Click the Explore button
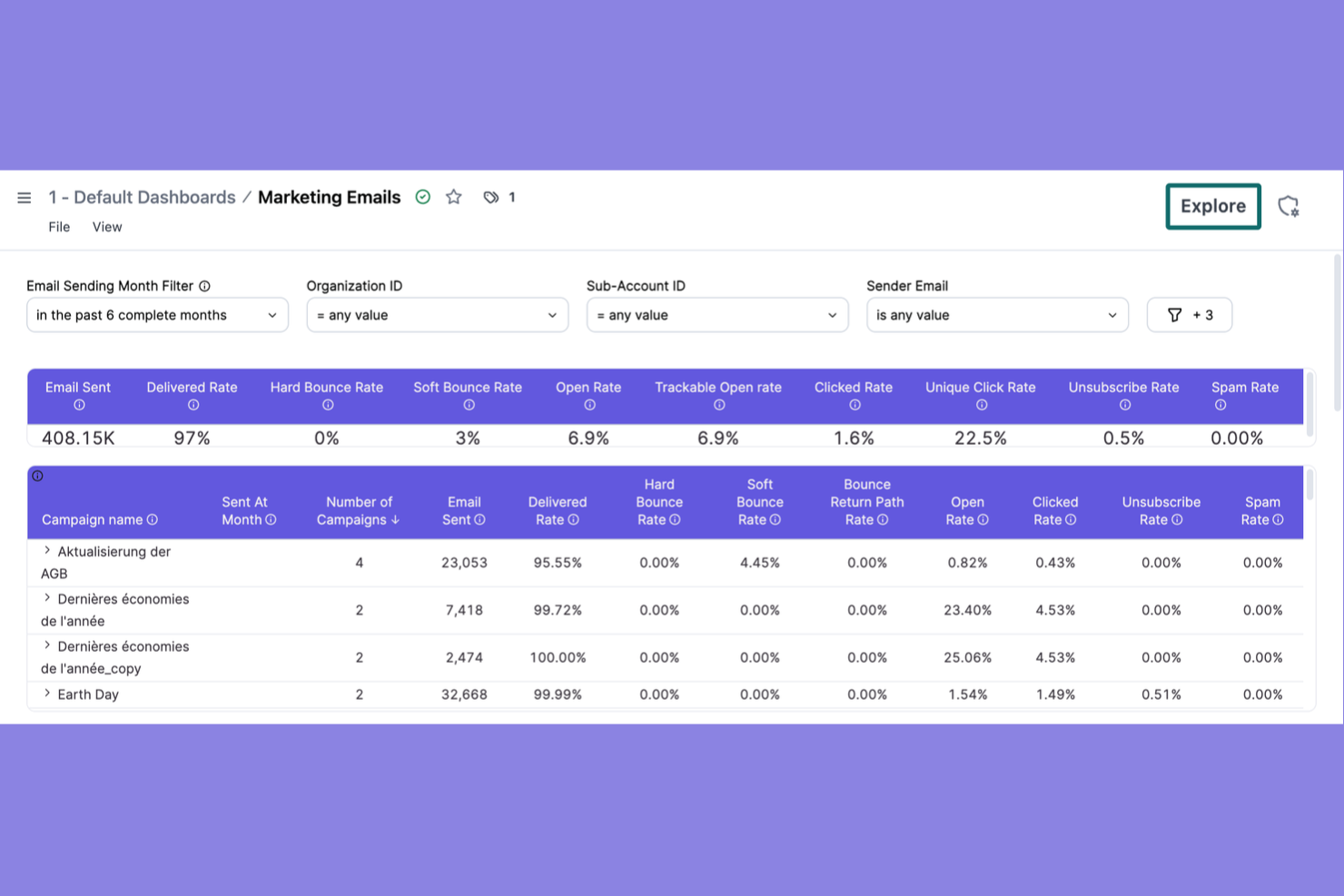 point(1212,206)
